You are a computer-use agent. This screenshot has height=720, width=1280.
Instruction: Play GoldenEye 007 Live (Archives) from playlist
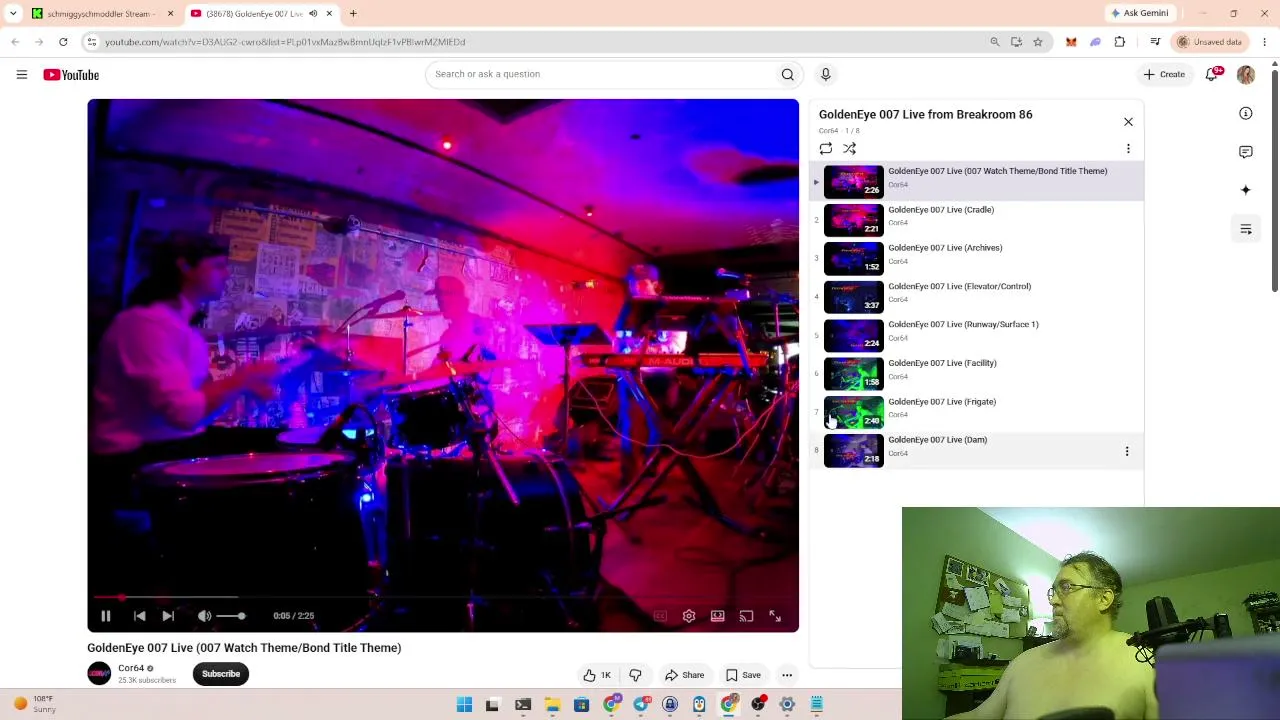(976, 258)
